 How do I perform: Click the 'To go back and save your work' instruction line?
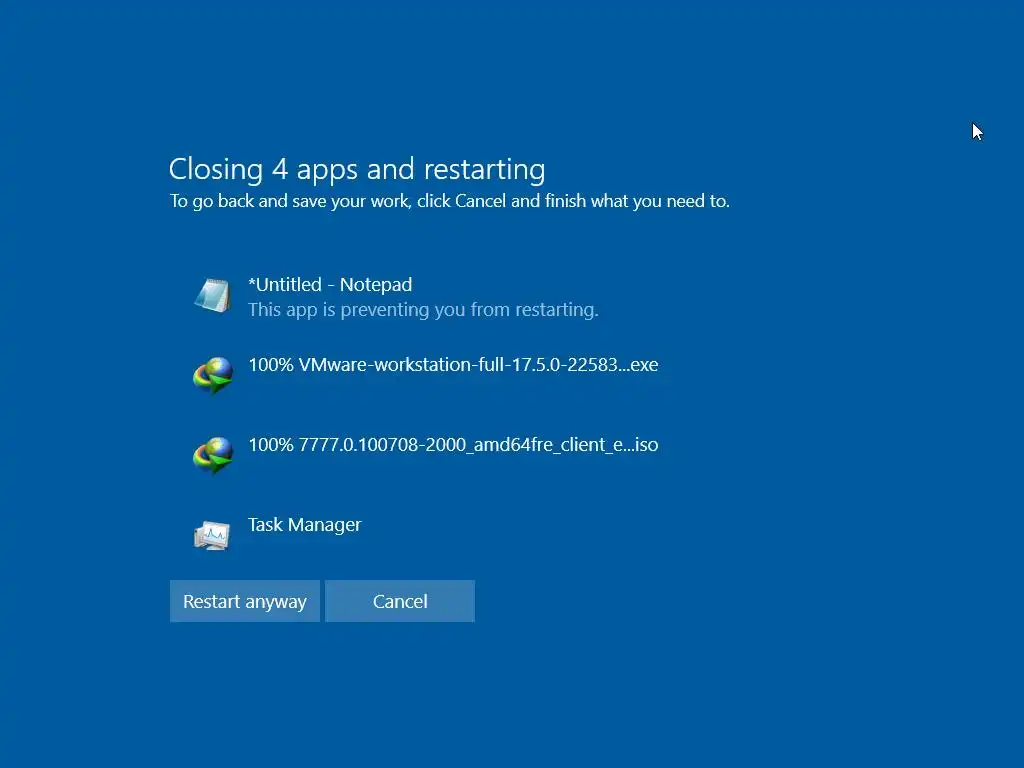click(449, 201)
